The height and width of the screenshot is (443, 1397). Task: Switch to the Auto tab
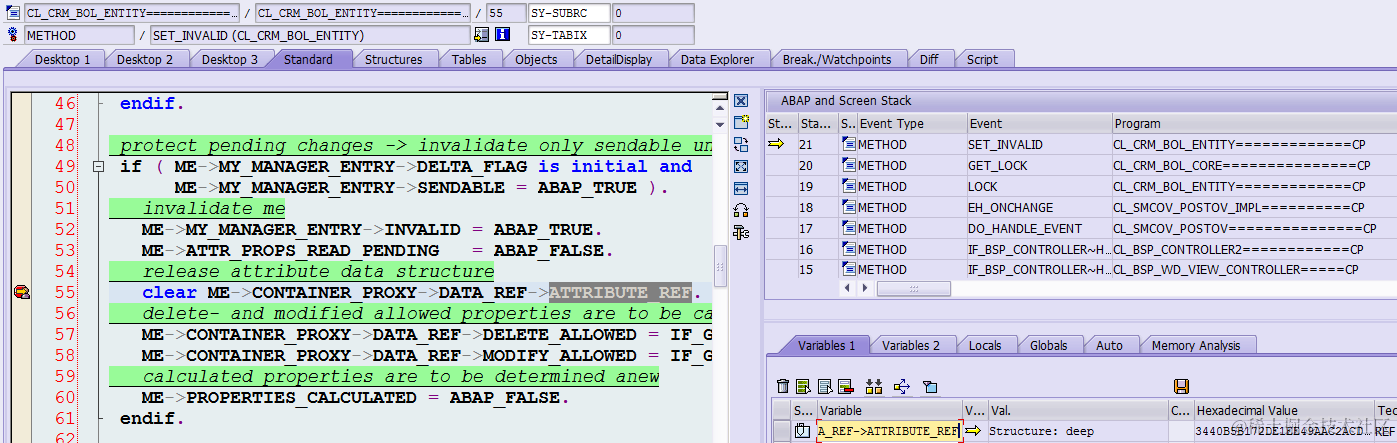coord(1109,345)
